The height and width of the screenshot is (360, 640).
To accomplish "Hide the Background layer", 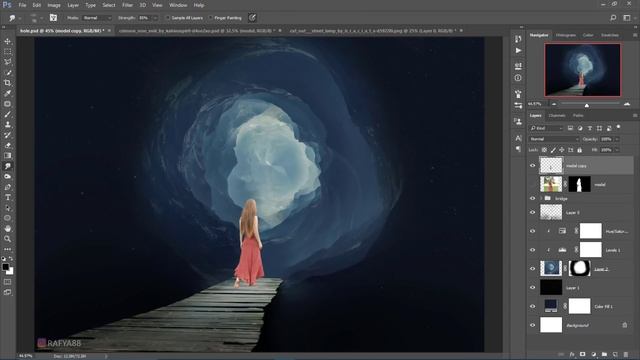I will click(x=532, y=325).
